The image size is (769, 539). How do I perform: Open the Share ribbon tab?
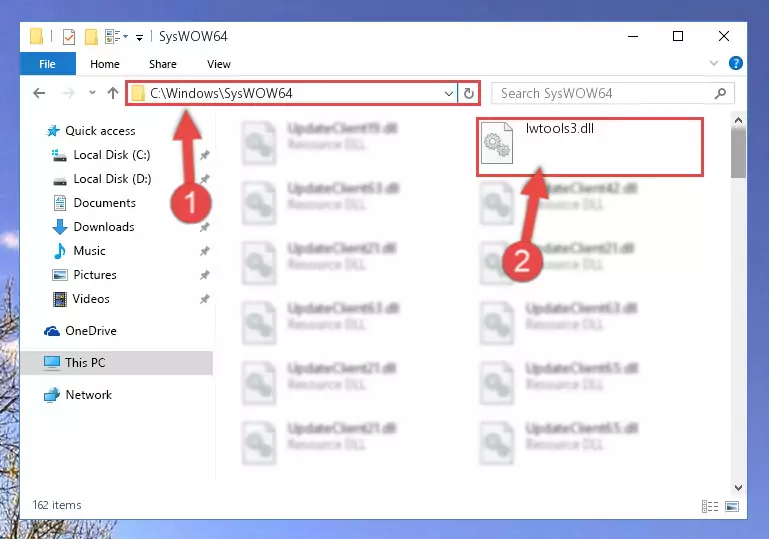[162, 64]
